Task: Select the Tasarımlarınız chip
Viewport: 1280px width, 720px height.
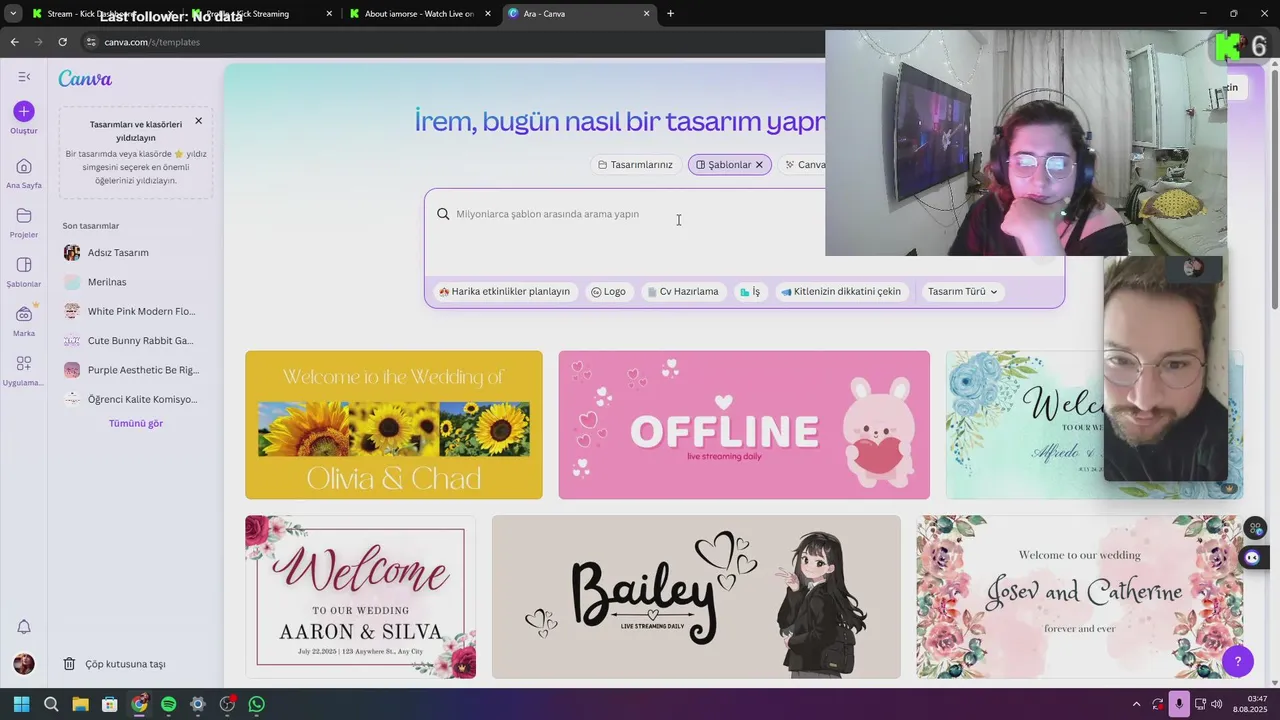Action: point(635,165)
